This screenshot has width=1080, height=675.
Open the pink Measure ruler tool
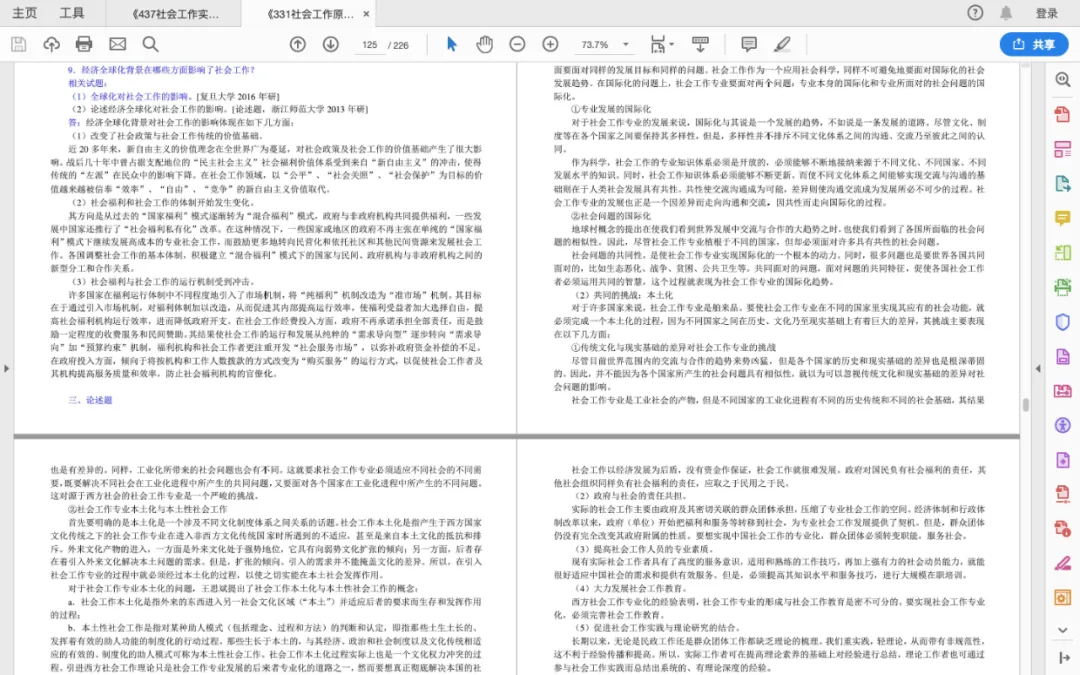(1063, 391)
